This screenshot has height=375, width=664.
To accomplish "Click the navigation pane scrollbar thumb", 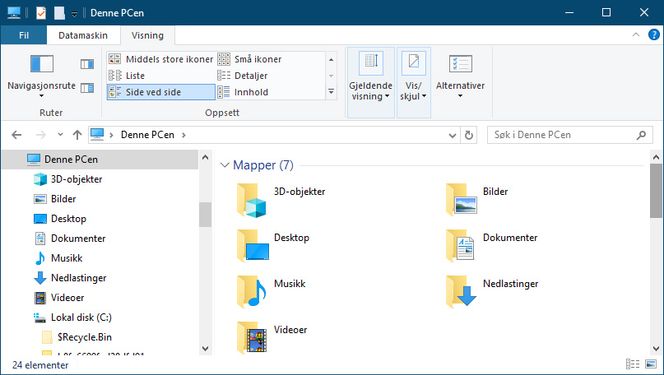I will [205, 214].
